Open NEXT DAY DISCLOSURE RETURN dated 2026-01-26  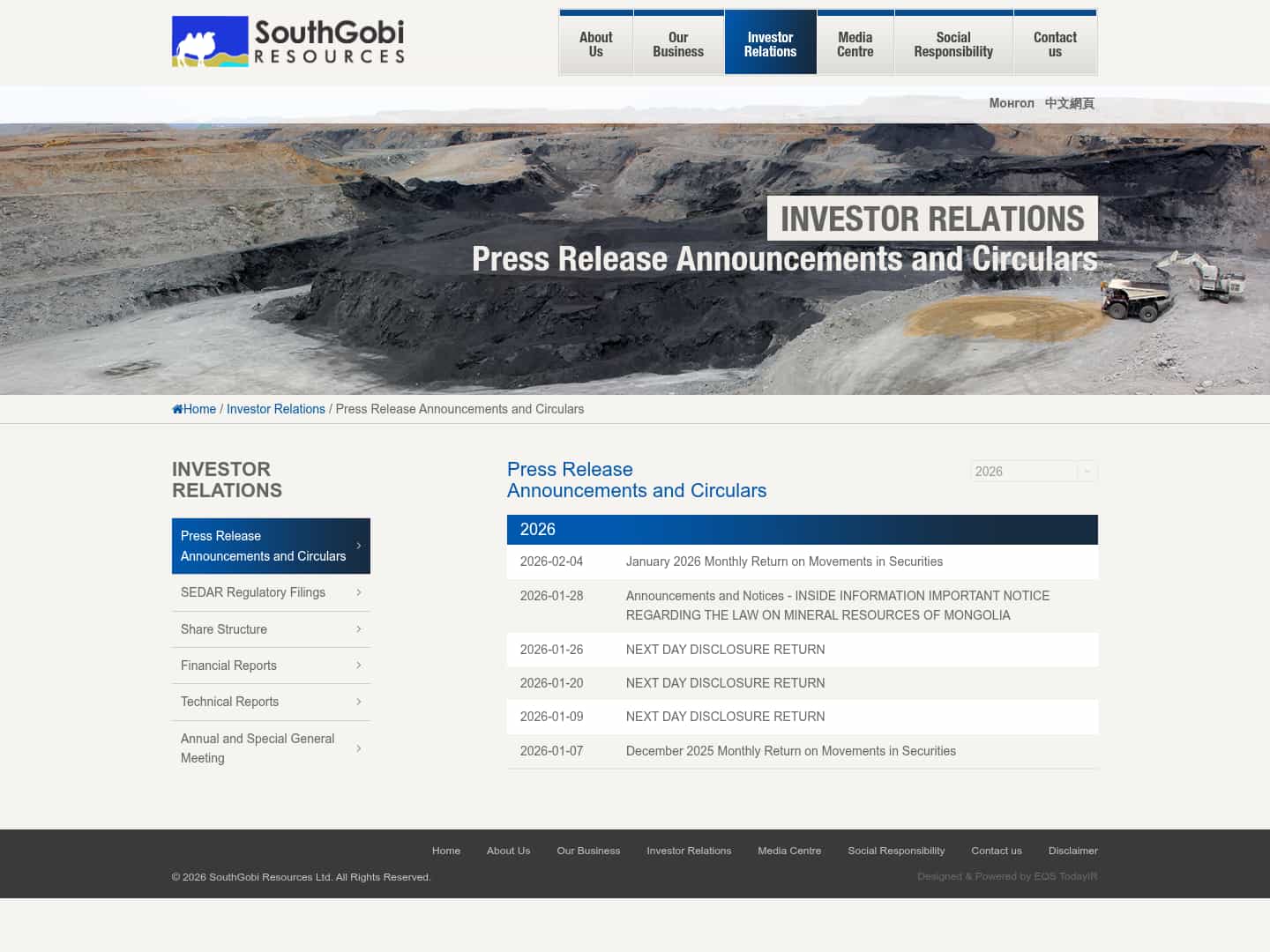coord(725,650)
